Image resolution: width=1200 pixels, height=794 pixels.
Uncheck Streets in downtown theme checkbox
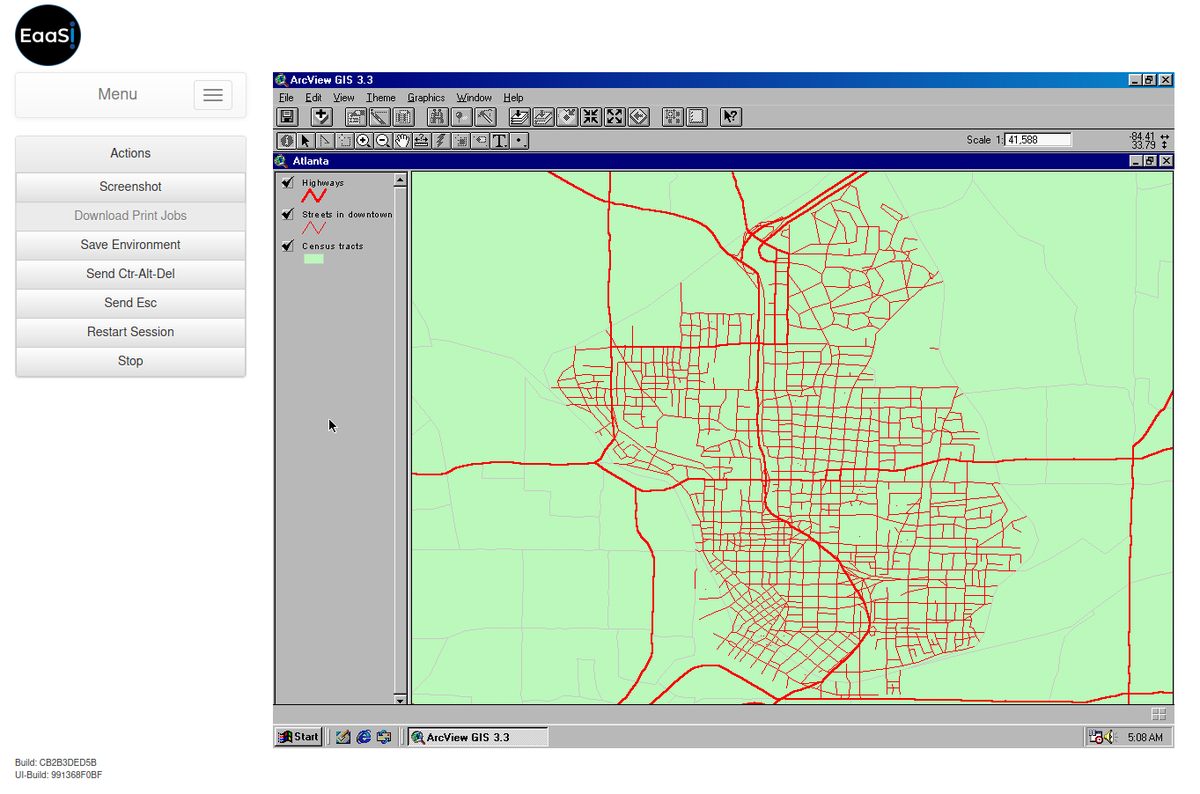click(x=288, y=214)
